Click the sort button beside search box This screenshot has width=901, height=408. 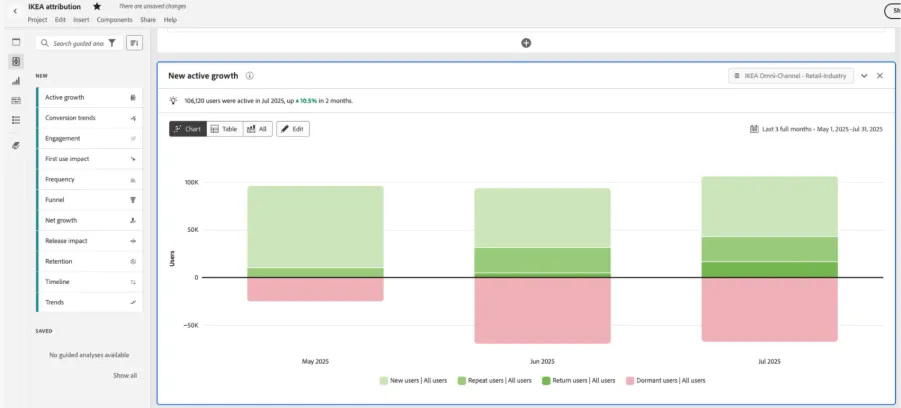click(x=134, y=43)
